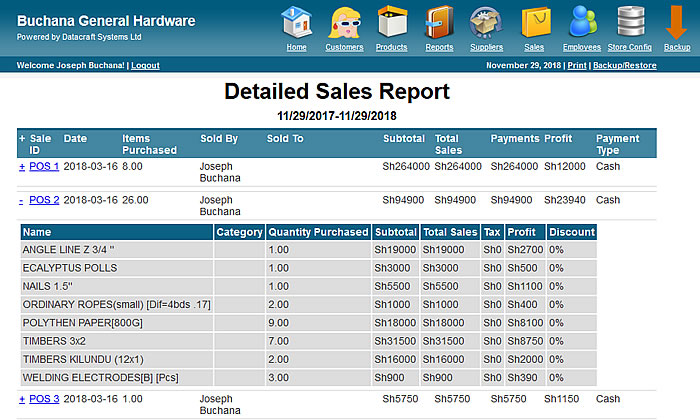The width and height of the screenshot is (700, 420).
Task: Expand the POS 1 sale row
Action: [x=22, y=167]
